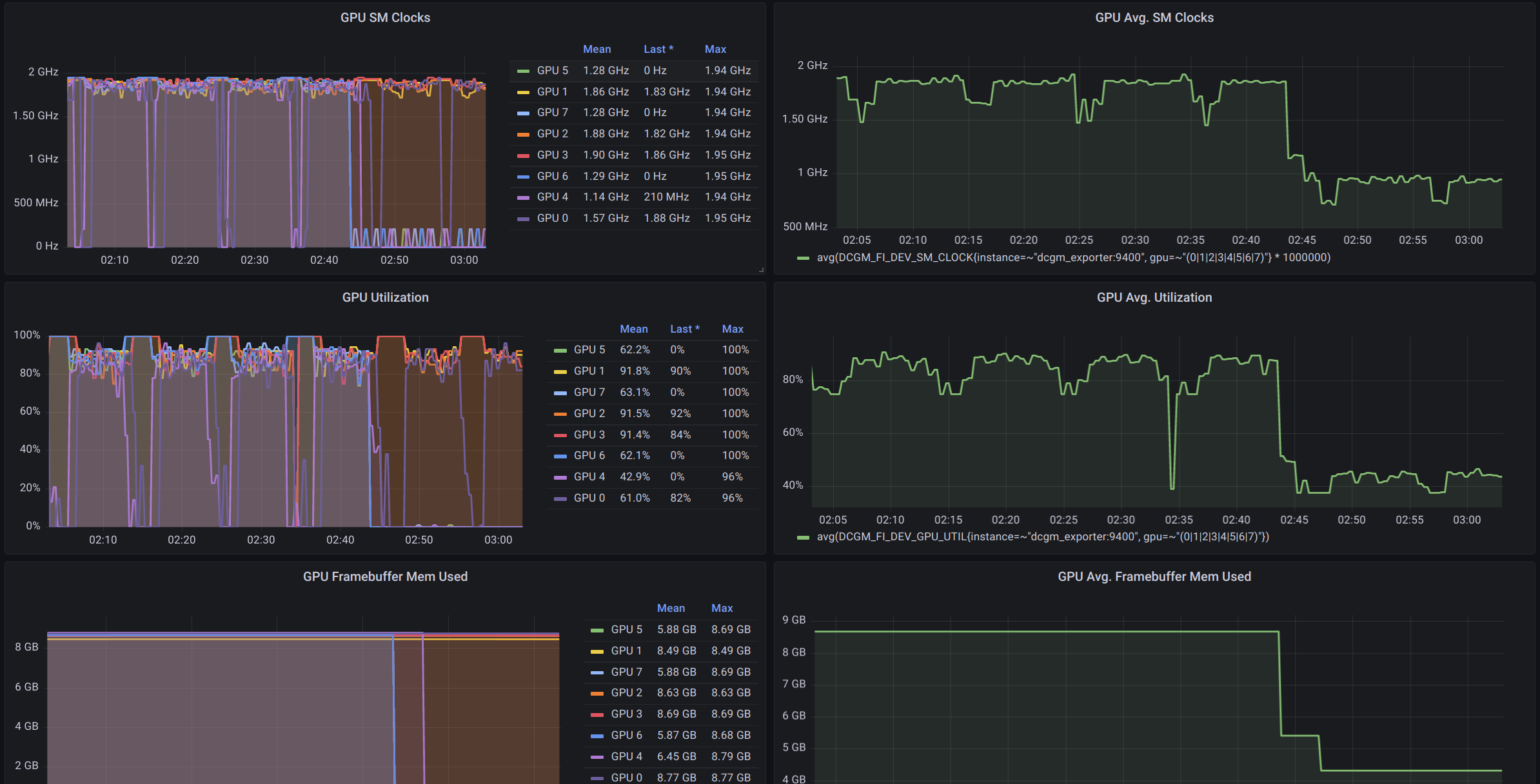The height and width of the screenshot is (784, 1540).
Task: Click the GPU Utilization panel title
Action: [x=385, y=297]
